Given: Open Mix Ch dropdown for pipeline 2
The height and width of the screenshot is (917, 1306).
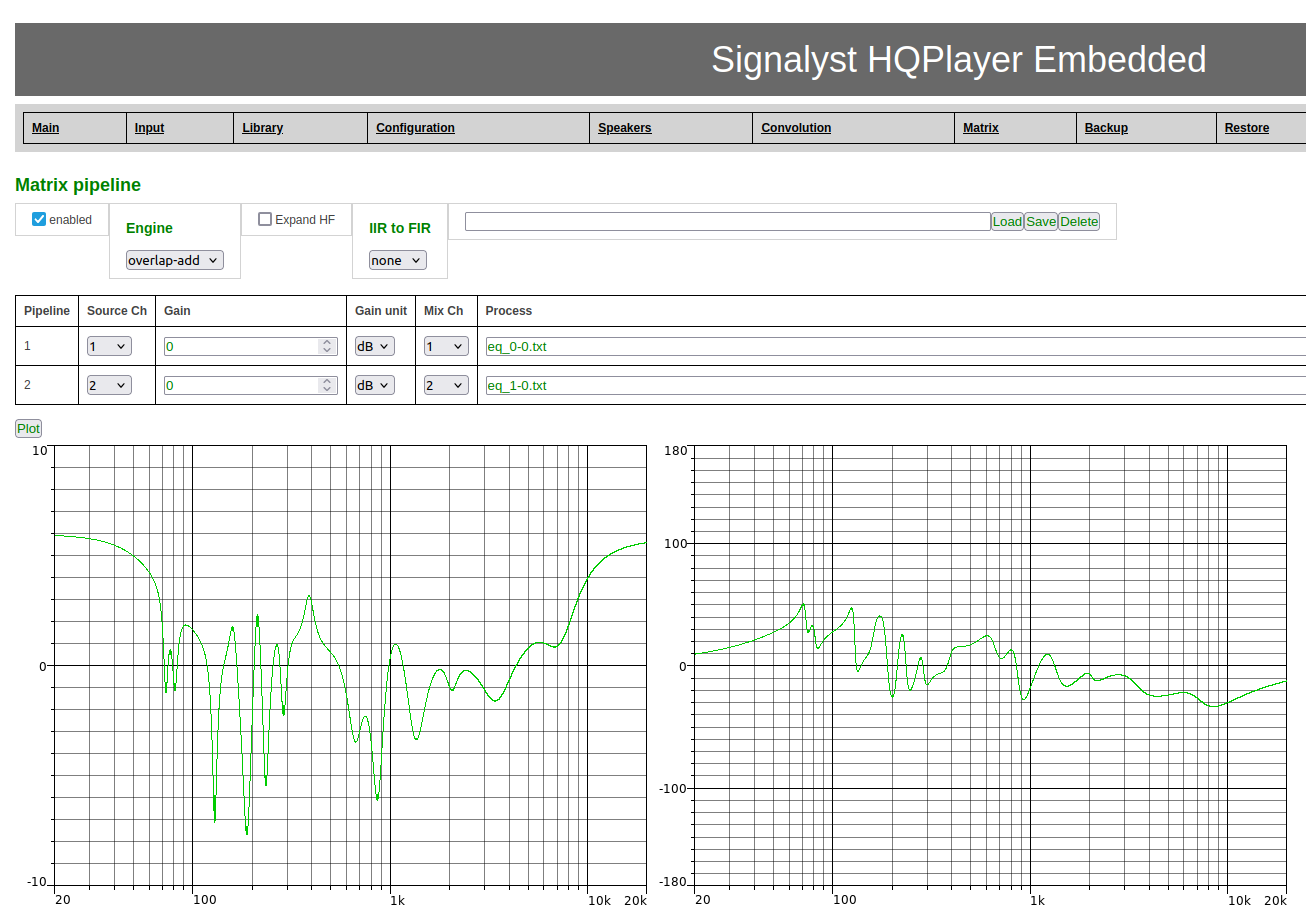Looking at the screenshot, I should pos(446,385).
